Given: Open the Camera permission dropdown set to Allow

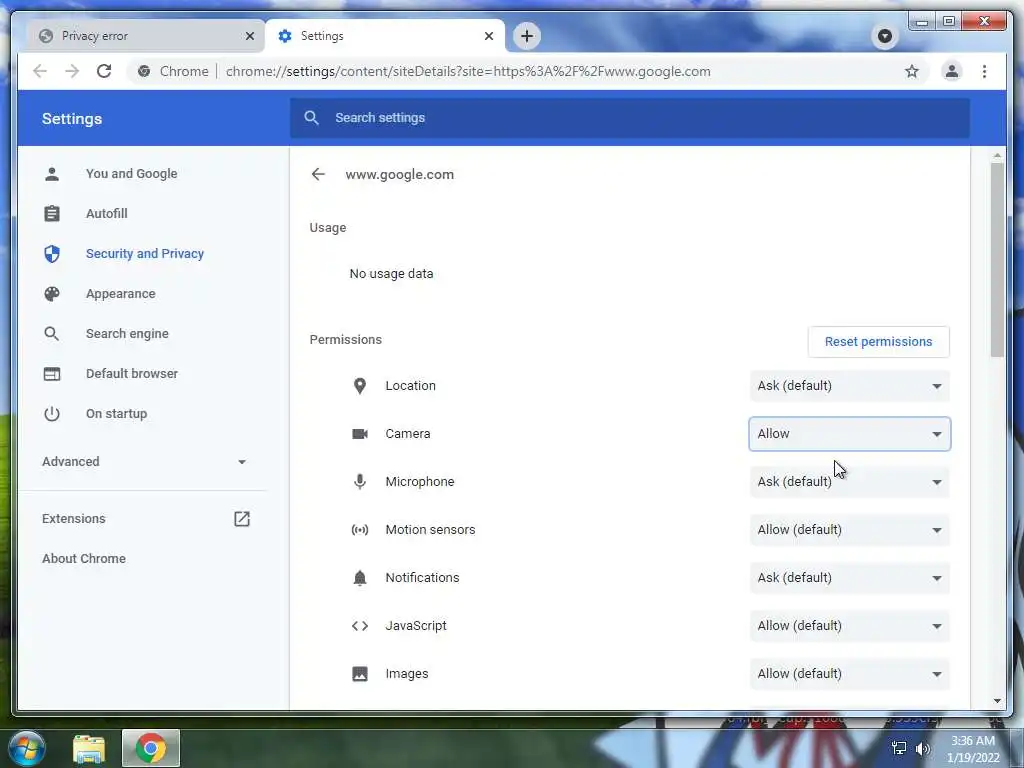Looking at the screenshot, I should click(x=850, y=434).
